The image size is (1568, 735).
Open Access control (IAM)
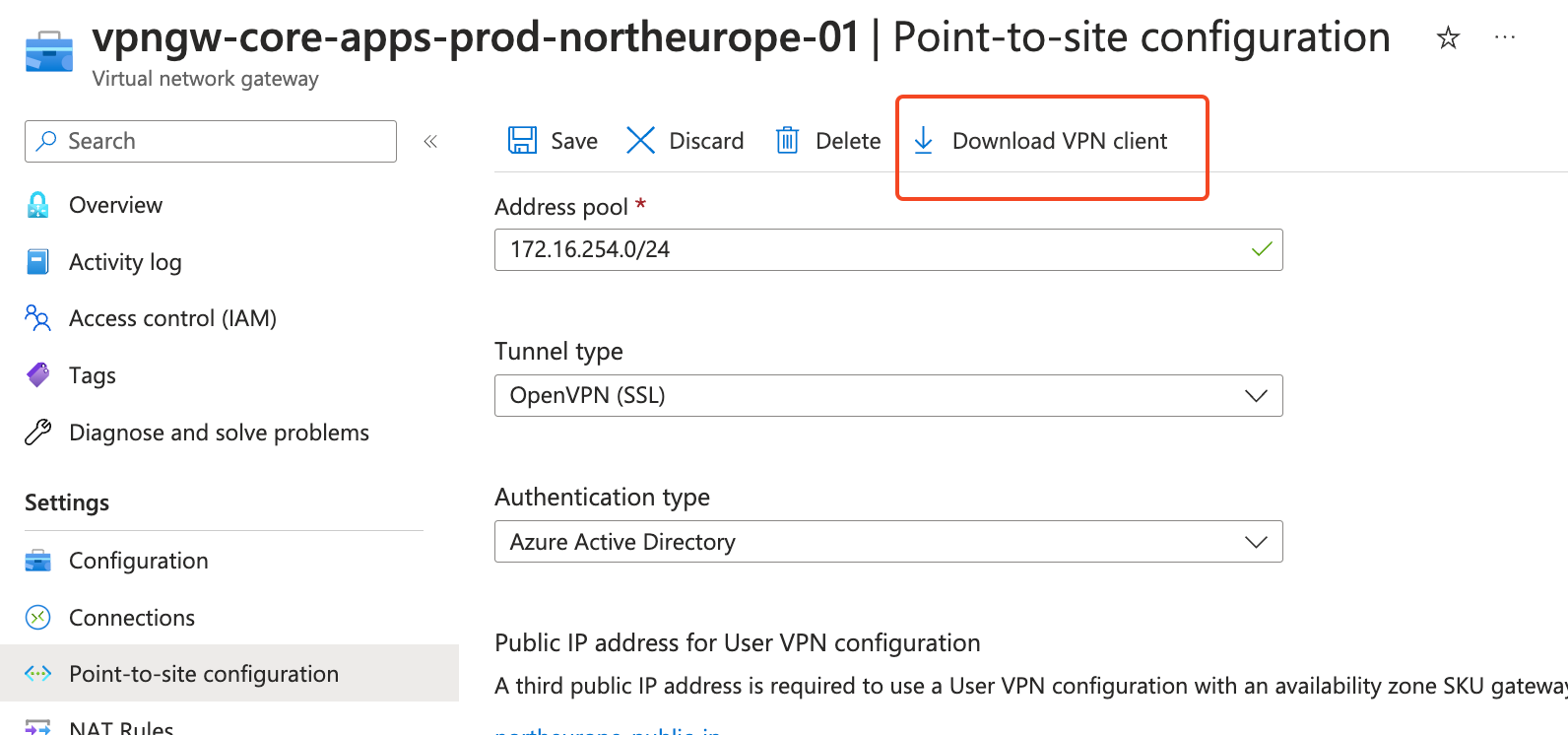pyautogui.click(x=172, y=318)
